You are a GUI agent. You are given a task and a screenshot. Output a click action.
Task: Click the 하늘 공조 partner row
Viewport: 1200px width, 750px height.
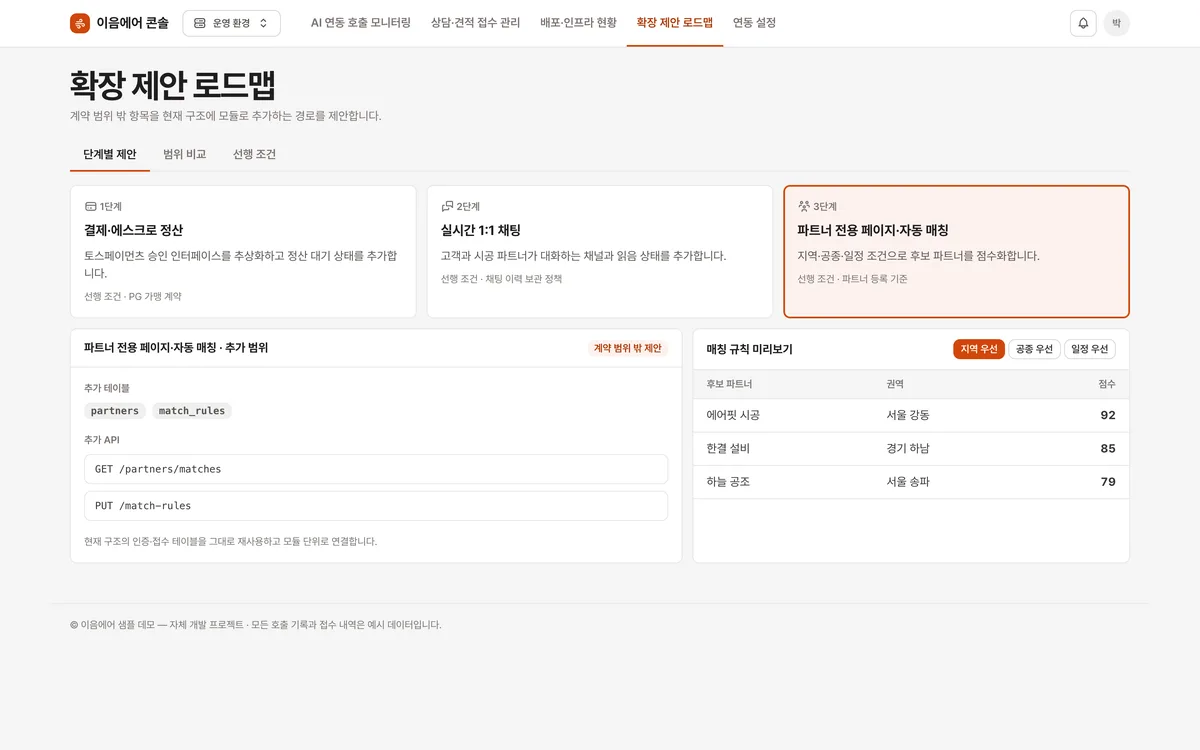click(x=911, y=482)
